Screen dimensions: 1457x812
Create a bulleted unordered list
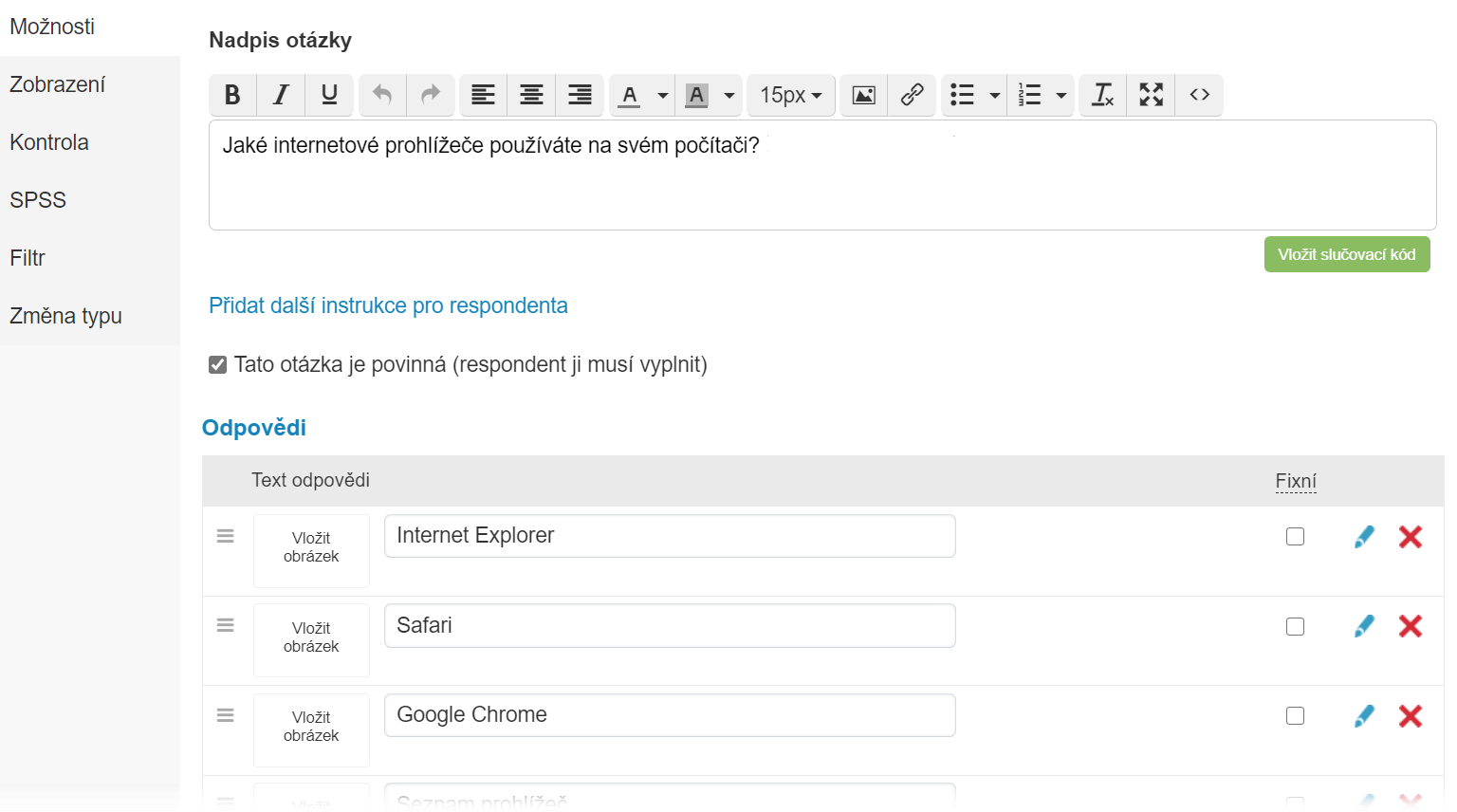[963, 95]
